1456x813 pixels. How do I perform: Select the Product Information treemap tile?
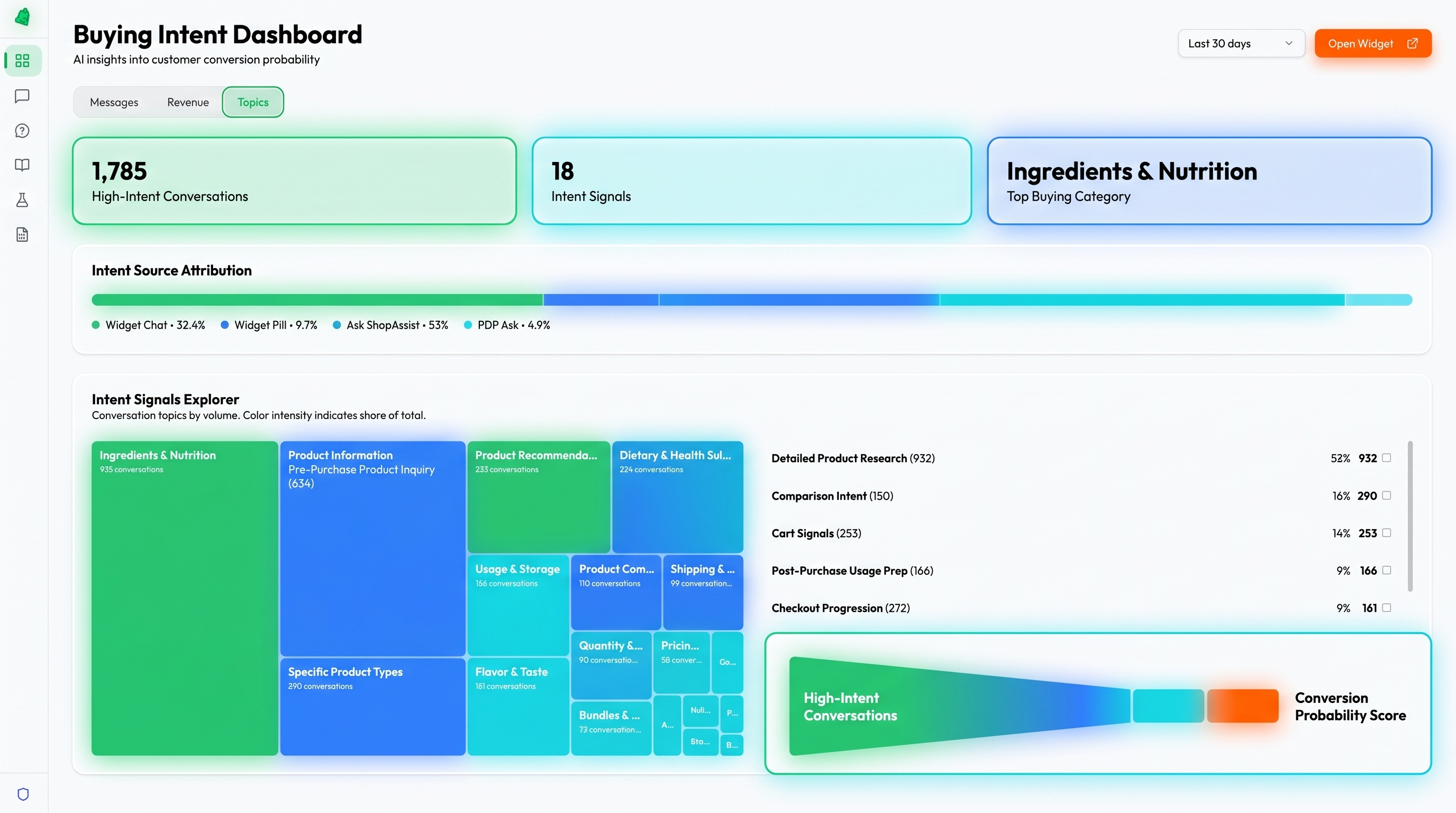click(x=372, y=548)
